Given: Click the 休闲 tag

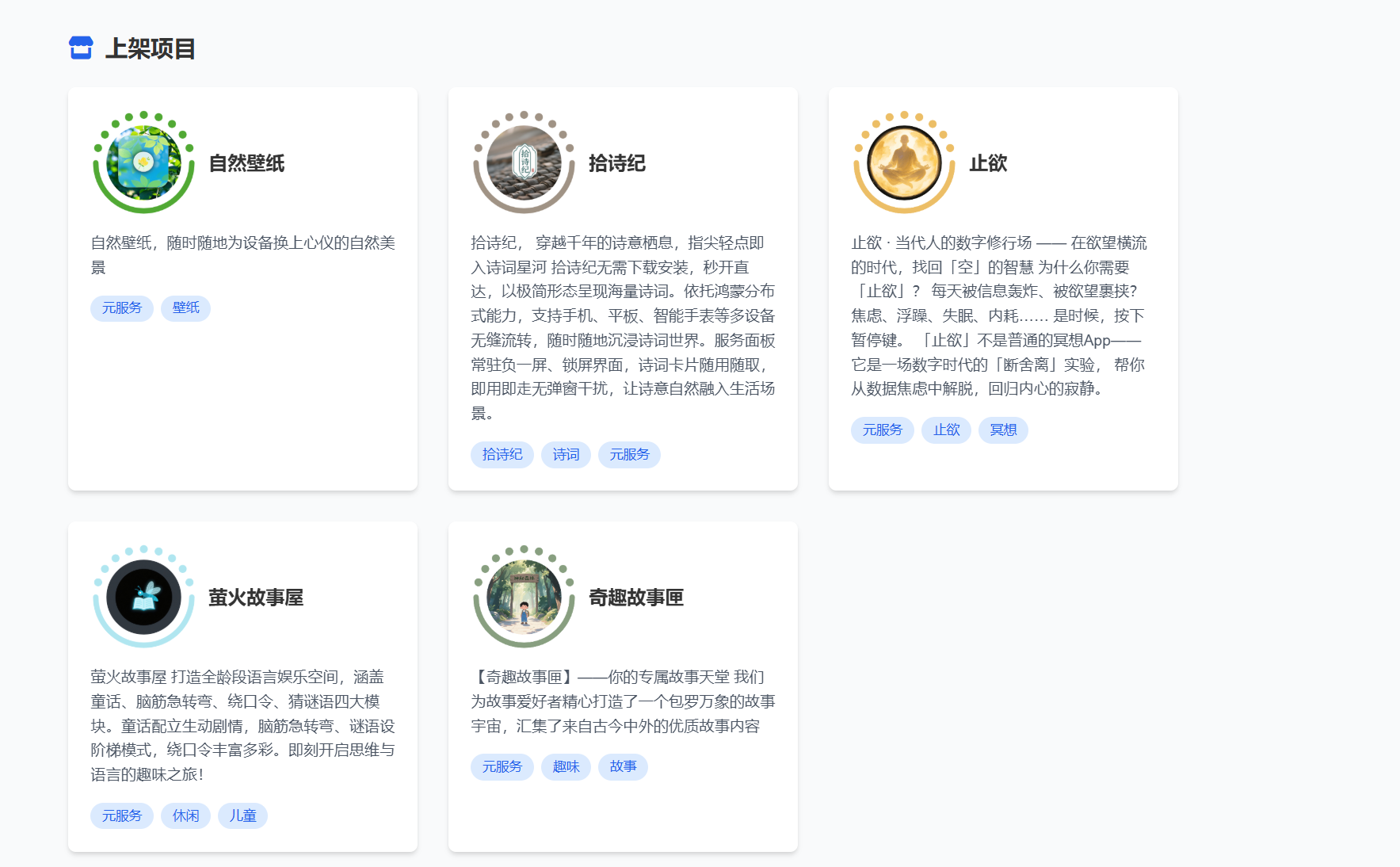Looking at the screenshot, I should tap(185, 815).
